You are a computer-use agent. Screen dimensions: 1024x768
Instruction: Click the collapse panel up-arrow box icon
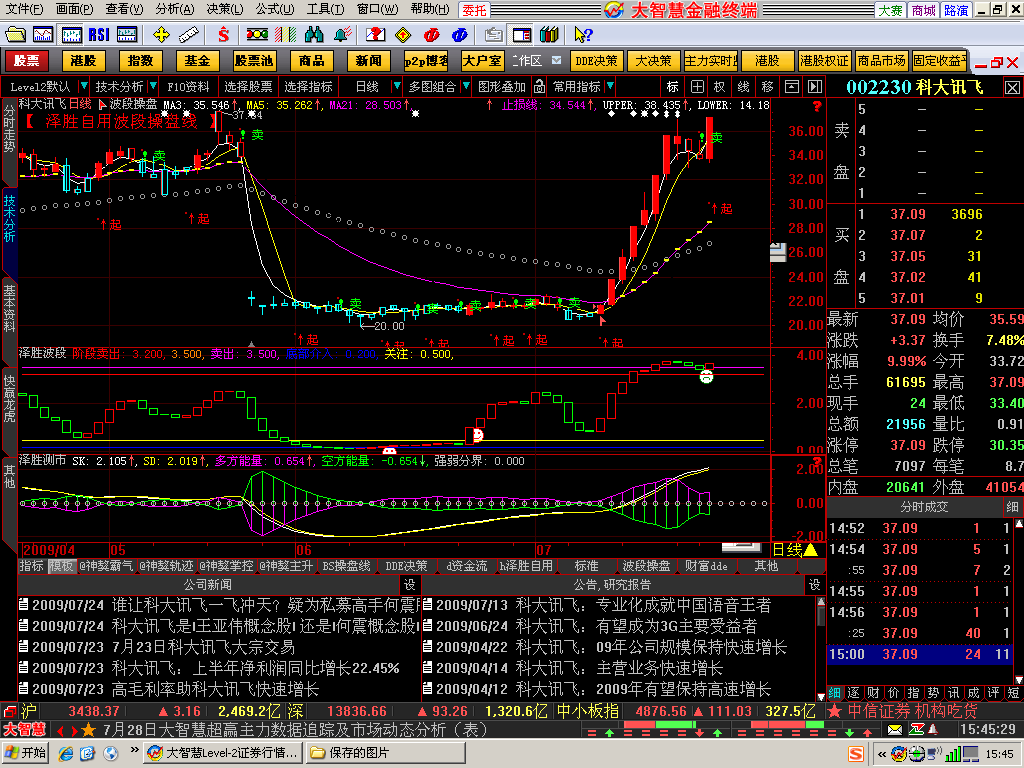(792, 86)
